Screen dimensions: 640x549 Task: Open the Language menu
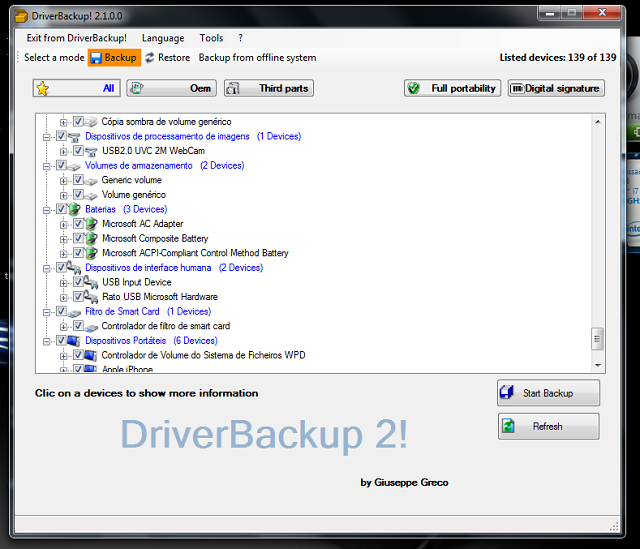(163, 38)
